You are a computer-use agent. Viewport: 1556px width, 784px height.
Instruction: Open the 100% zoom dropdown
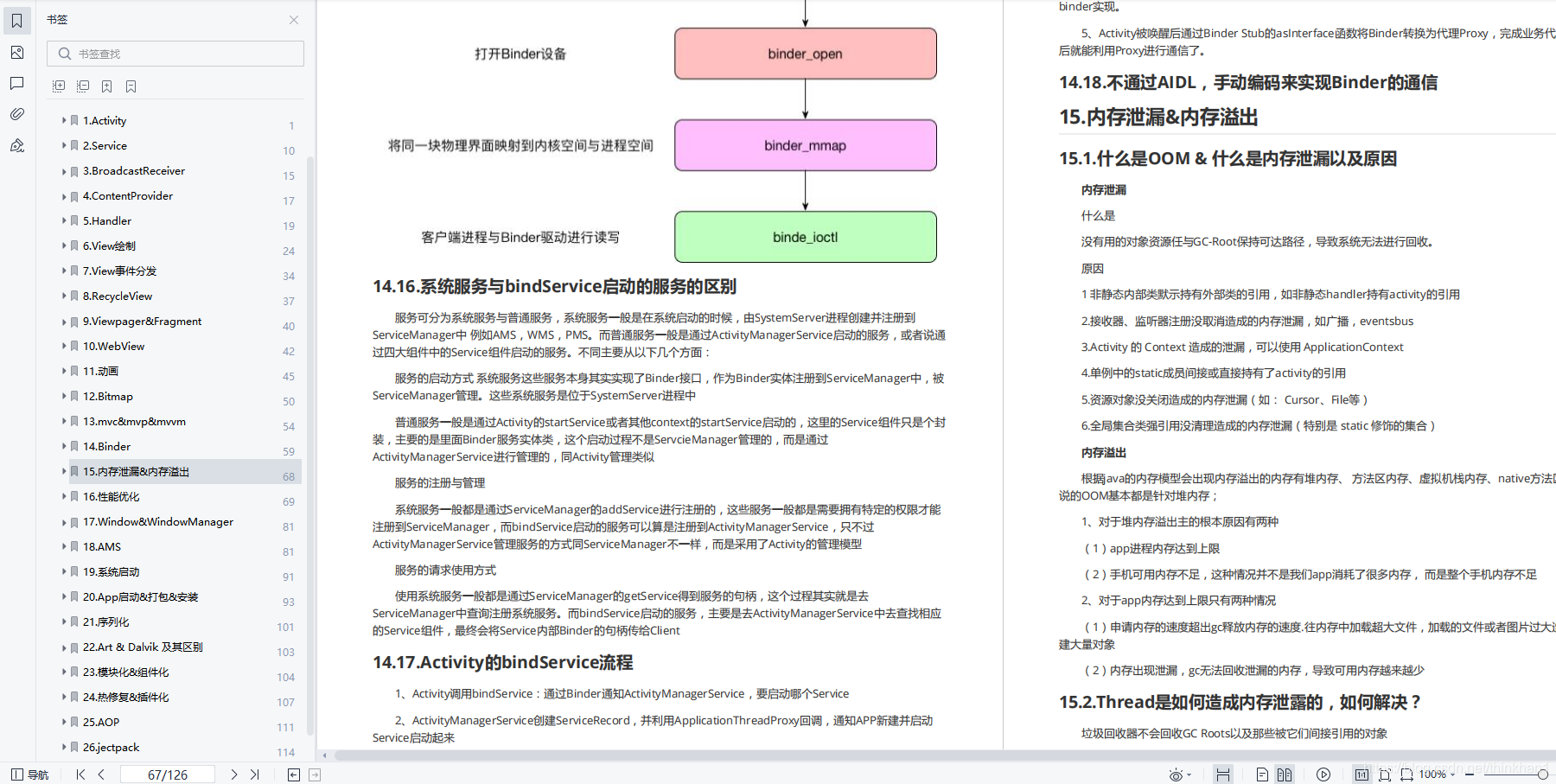(x=1437, y=774)
